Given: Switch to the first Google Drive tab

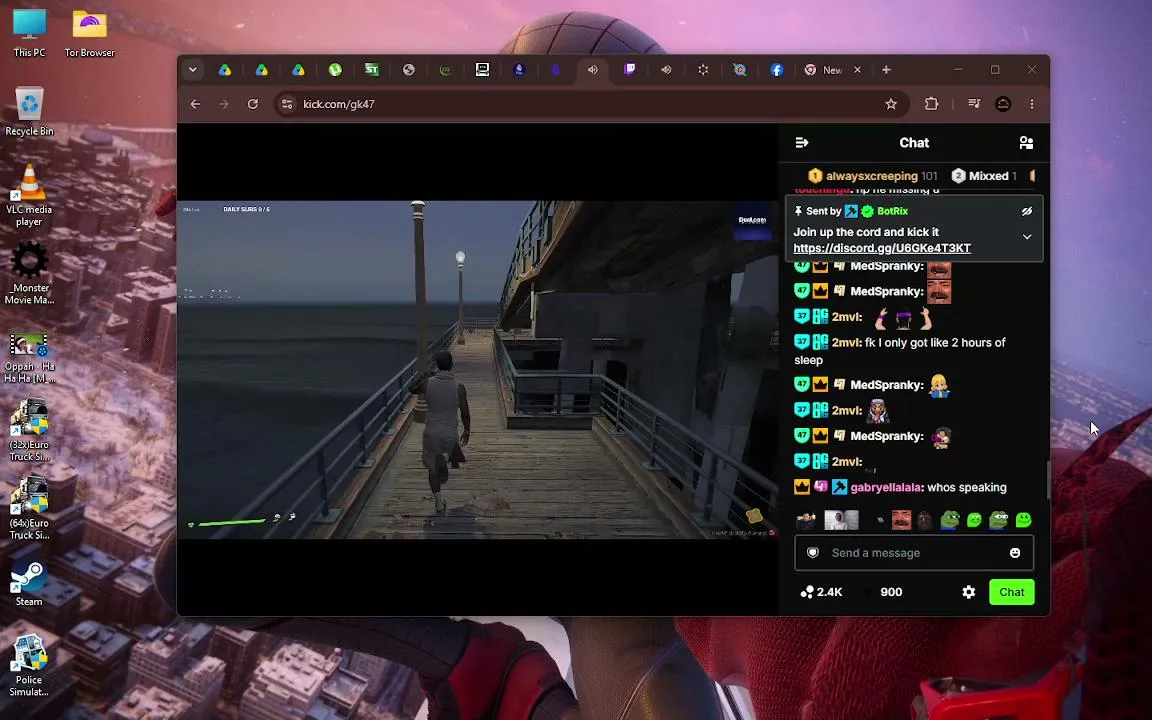Looking at the screenshot, I should [225, 70].
